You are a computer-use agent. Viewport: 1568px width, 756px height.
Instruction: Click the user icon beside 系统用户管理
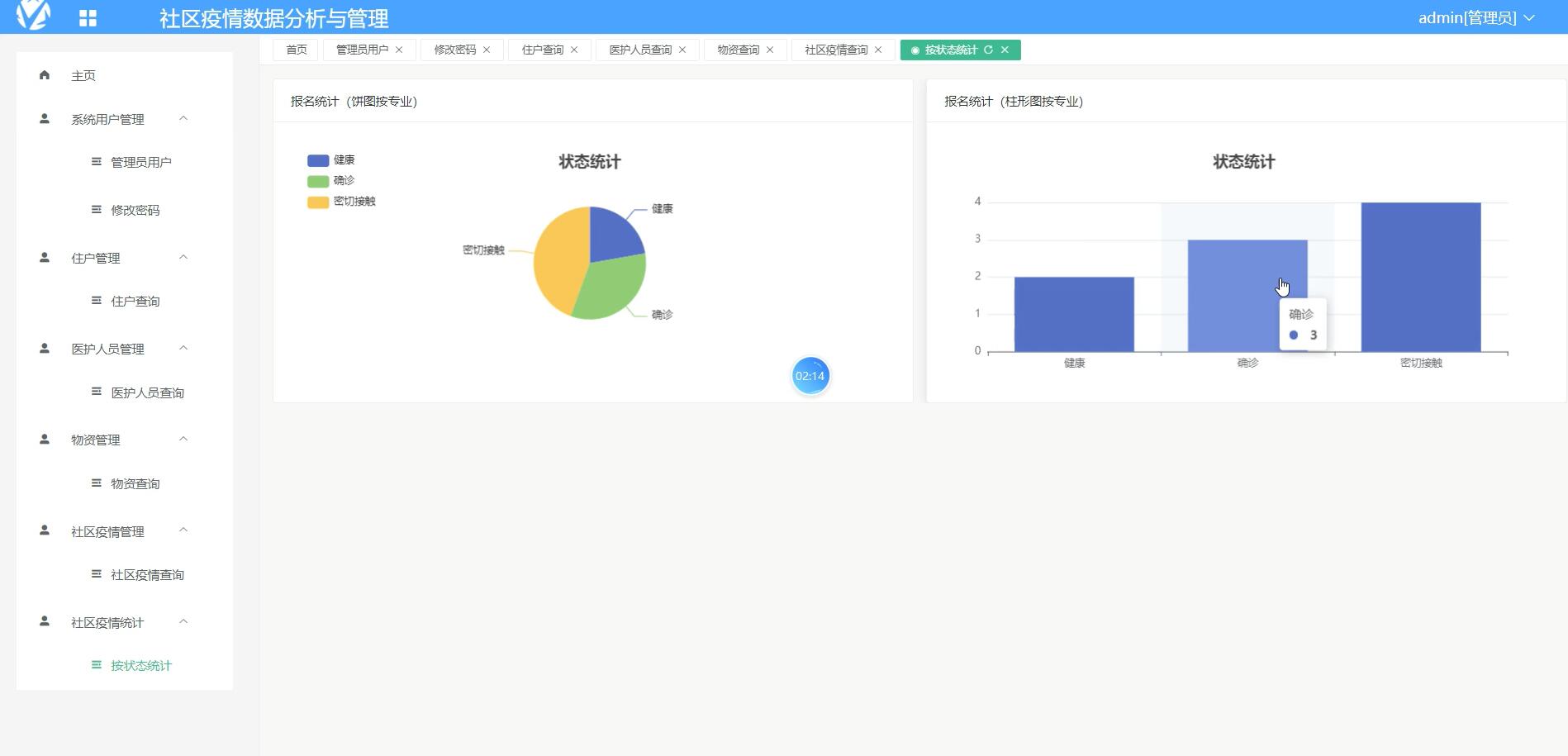(x=43, y=118)
